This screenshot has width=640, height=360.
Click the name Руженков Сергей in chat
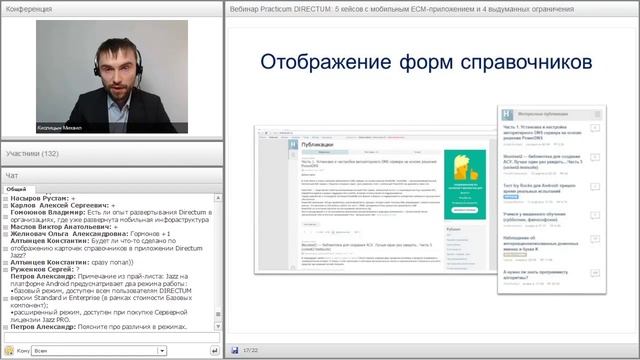point(42,270)
